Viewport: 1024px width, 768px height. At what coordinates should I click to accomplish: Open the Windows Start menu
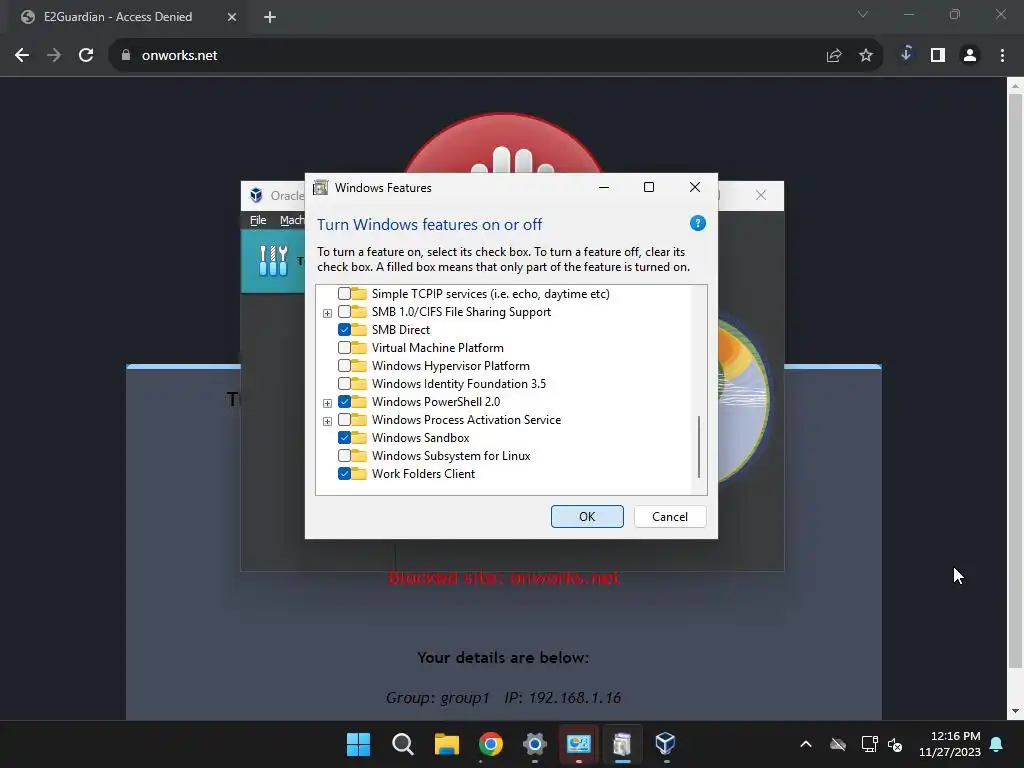tap(358, 744)
